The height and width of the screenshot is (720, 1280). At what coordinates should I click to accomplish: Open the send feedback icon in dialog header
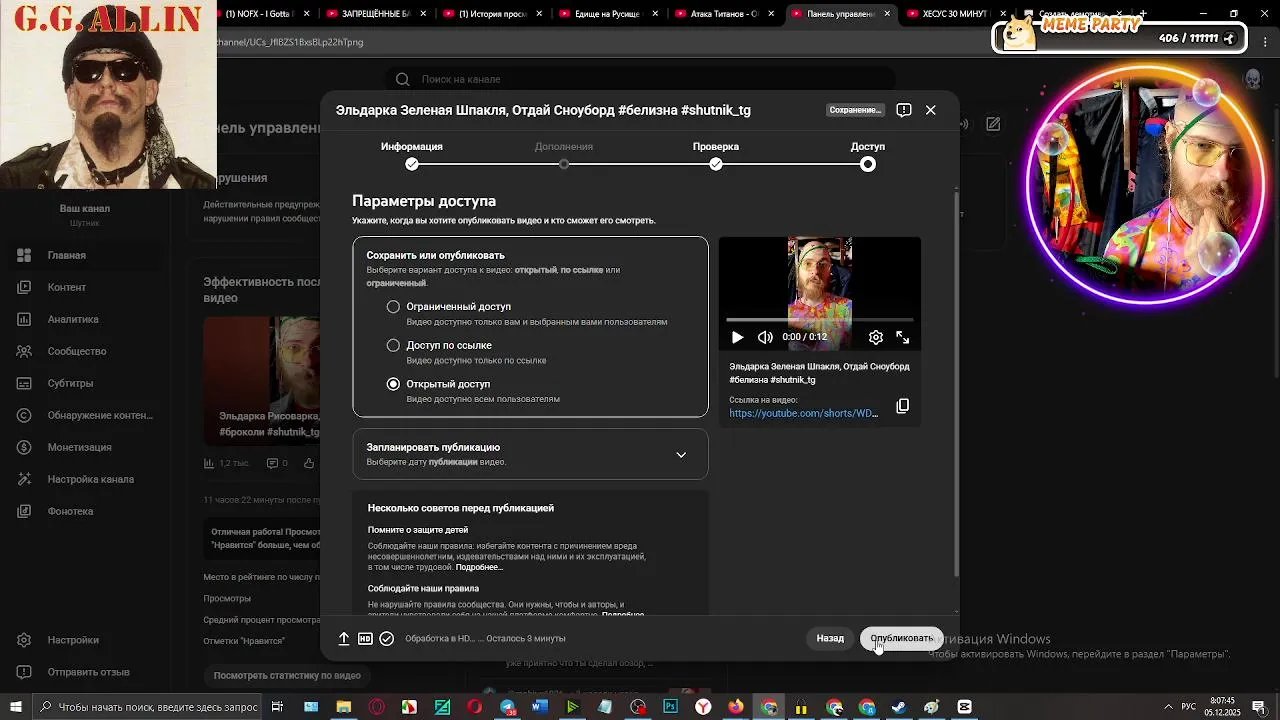coord(904,110)
